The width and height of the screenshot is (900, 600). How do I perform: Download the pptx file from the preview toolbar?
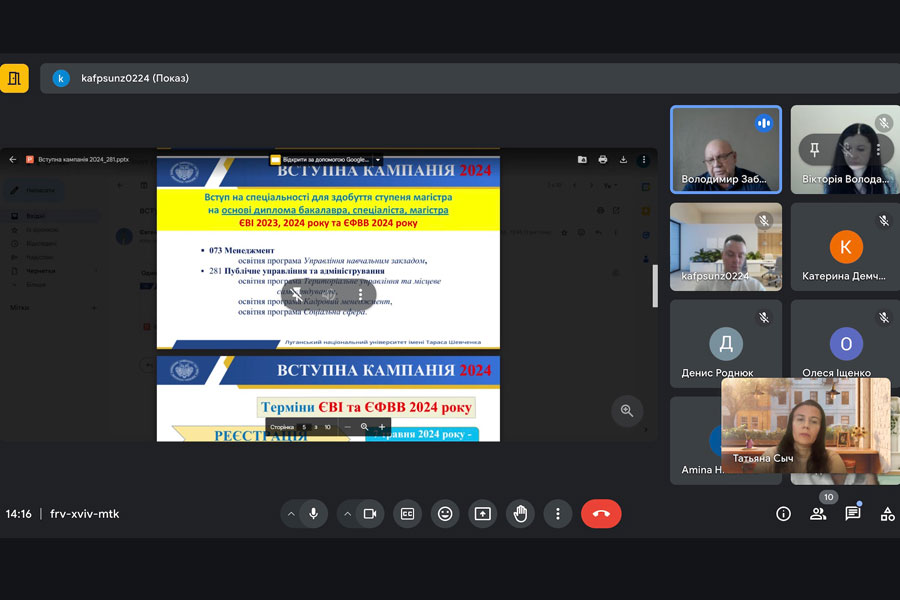coord(623,160)
